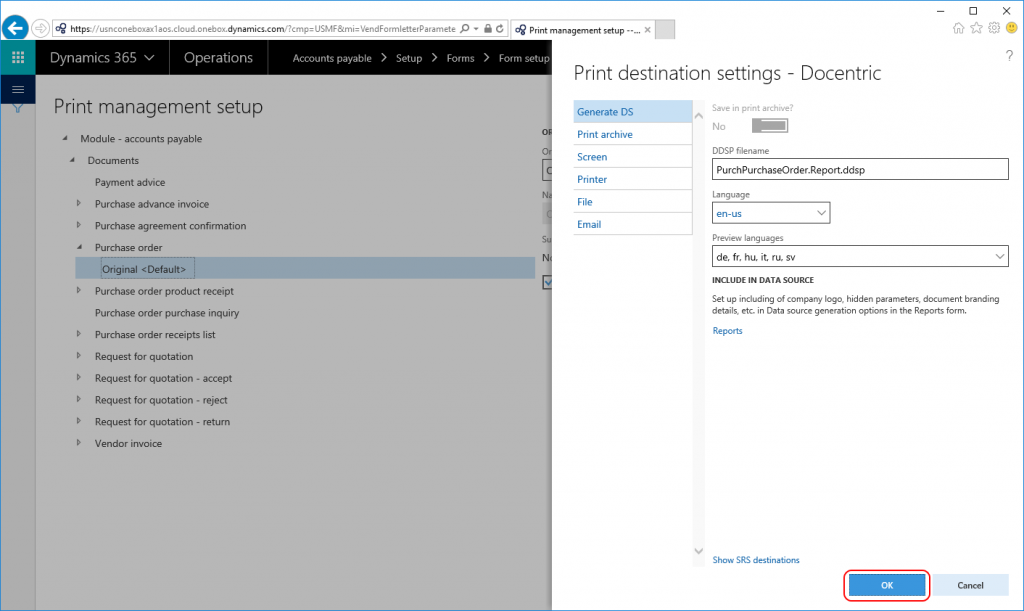Viewport: 1024px width, 611px height.
Task: Select Purchase order purchase inquiry item
Action: [167, 313]
